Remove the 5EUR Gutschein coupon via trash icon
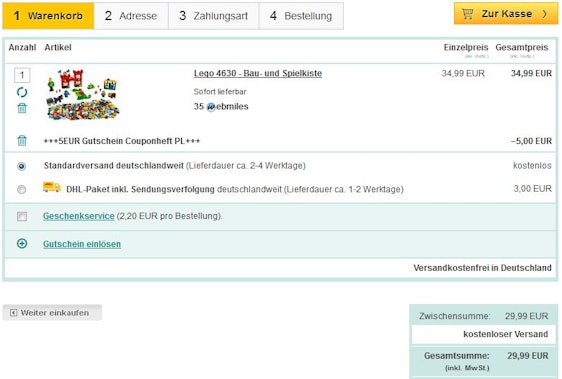The height and width of the screenshot is (379, 562). [22, 140]
